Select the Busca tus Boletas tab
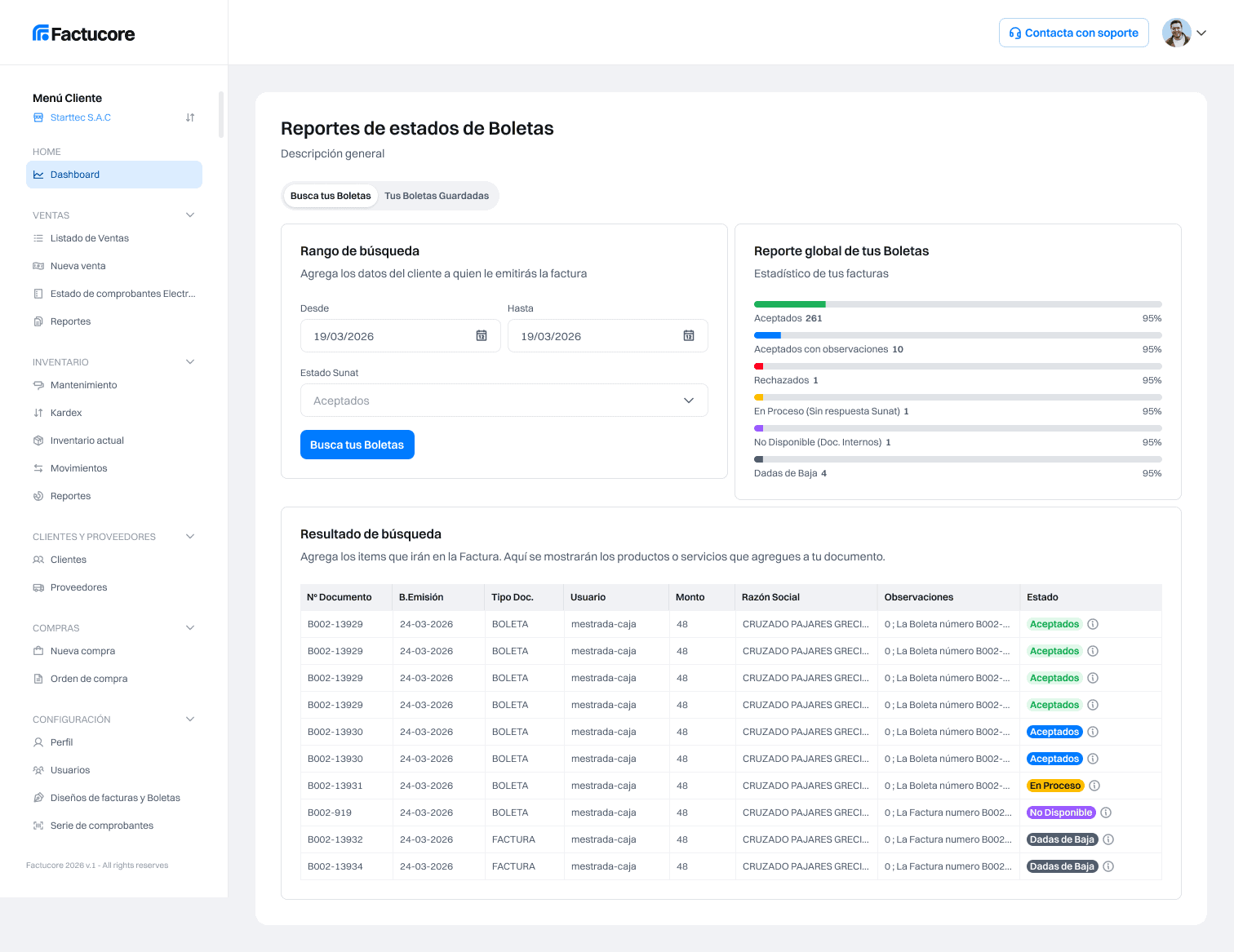 coord(331,196)
